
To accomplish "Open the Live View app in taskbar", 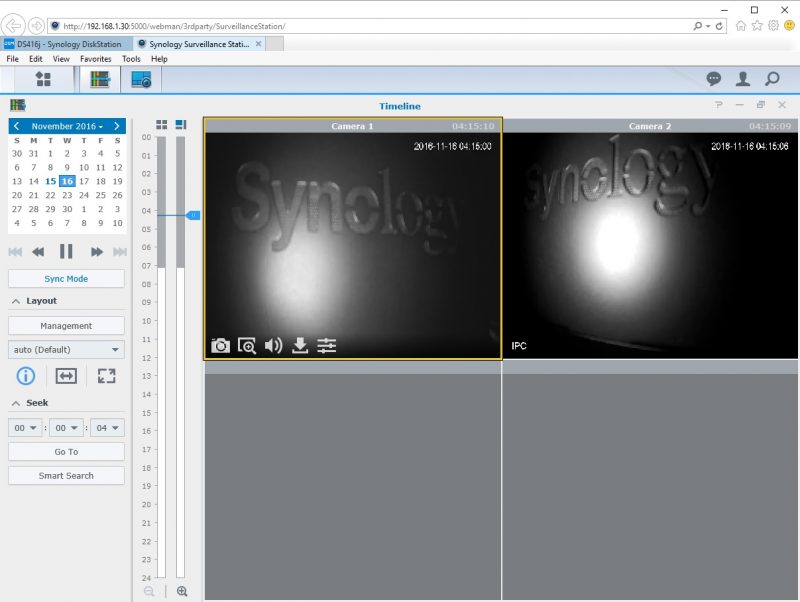I will click(x=141, y=79).
